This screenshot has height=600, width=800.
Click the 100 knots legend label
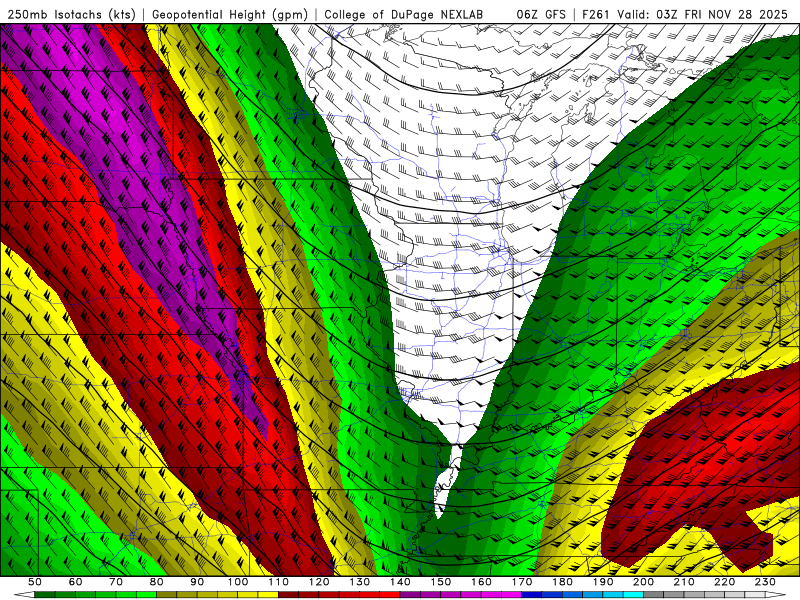click(x=238, y=582)
